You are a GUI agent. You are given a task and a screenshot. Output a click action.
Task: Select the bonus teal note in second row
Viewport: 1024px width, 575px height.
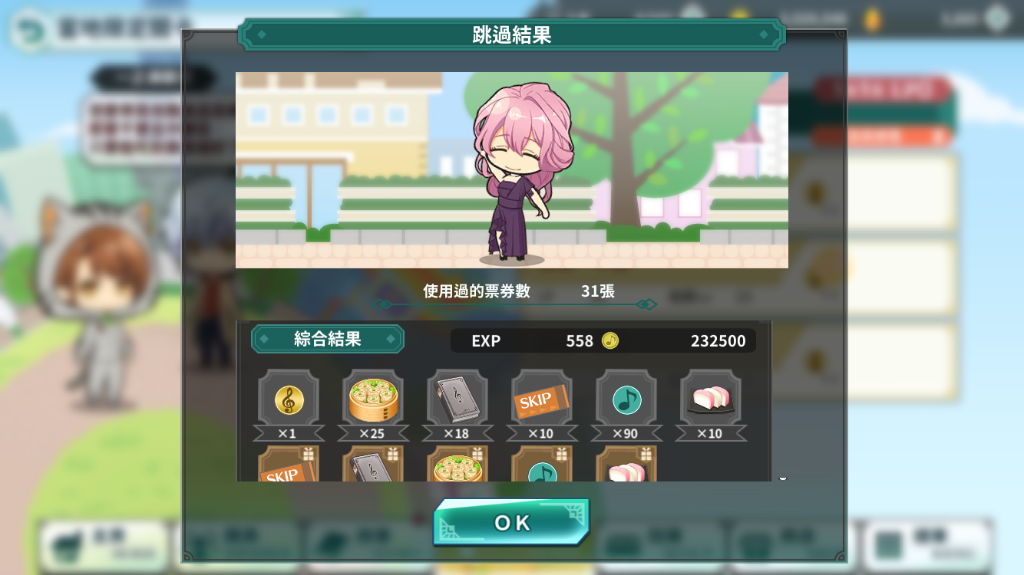pos(541,464)
